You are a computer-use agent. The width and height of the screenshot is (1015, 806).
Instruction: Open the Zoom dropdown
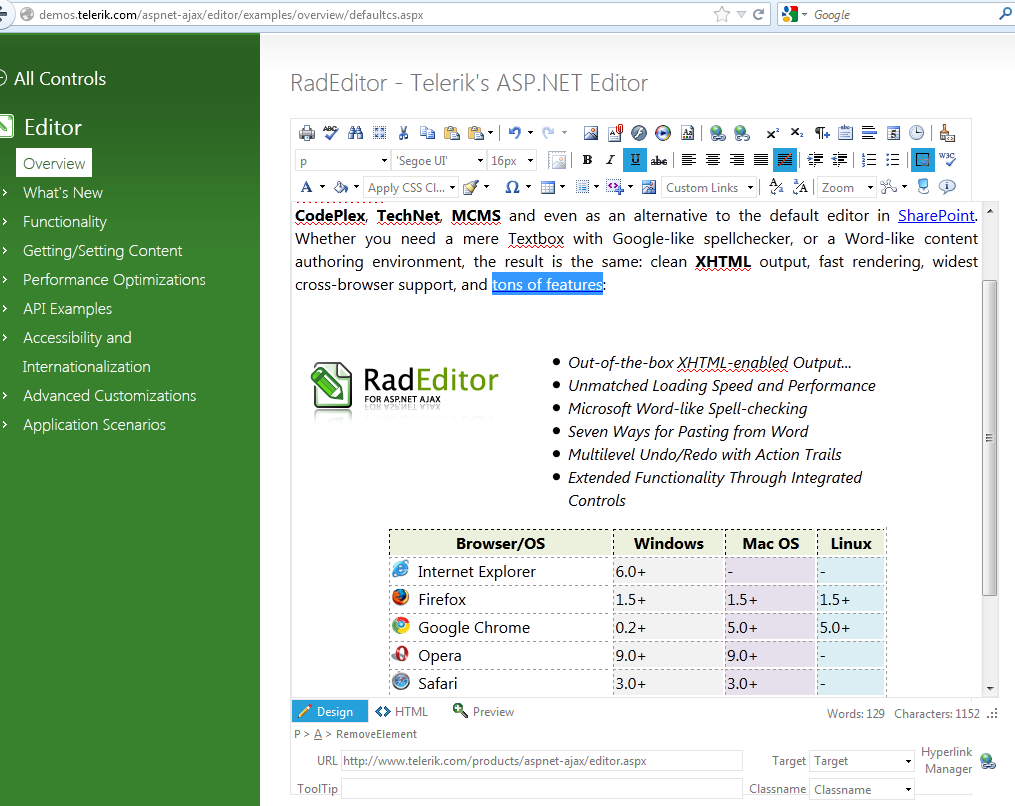pos(847,188)
